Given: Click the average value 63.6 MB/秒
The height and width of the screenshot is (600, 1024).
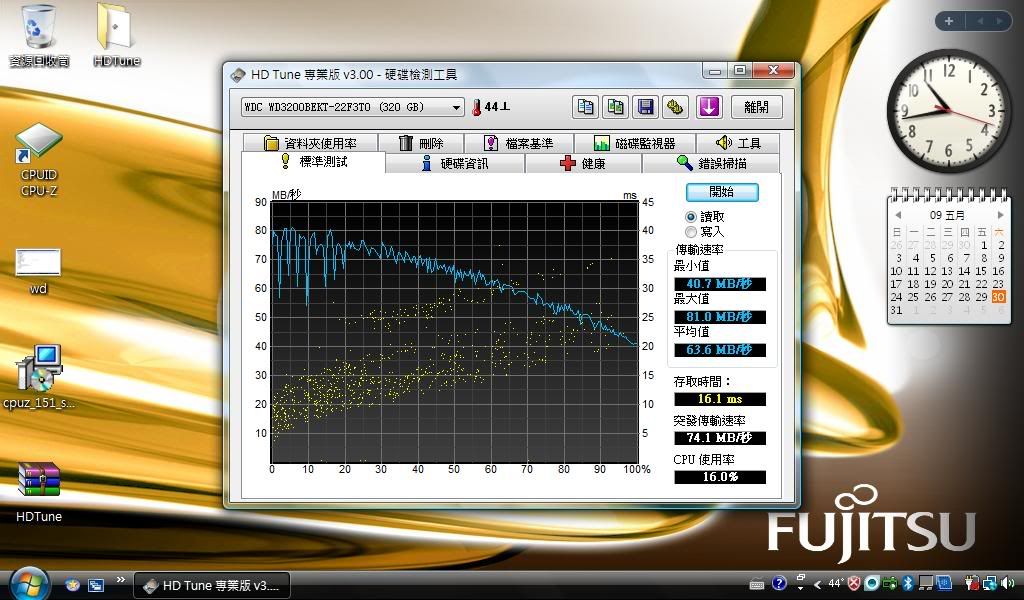Looking at the screenshot, I should [720, 350].
